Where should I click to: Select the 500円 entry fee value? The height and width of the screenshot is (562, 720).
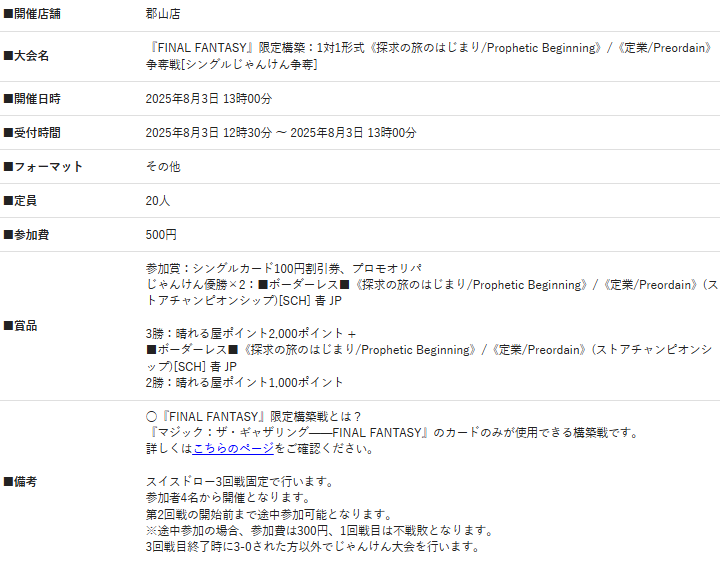[161, 235]
